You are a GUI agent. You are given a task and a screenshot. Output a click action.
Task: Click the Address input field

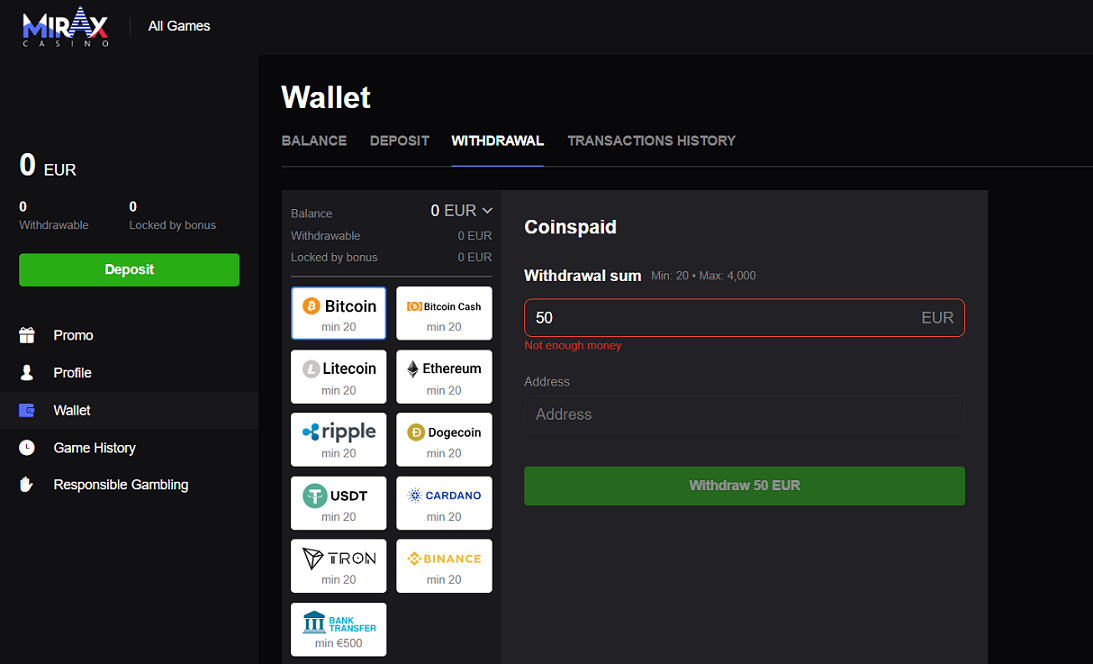(x=744, y=415)
